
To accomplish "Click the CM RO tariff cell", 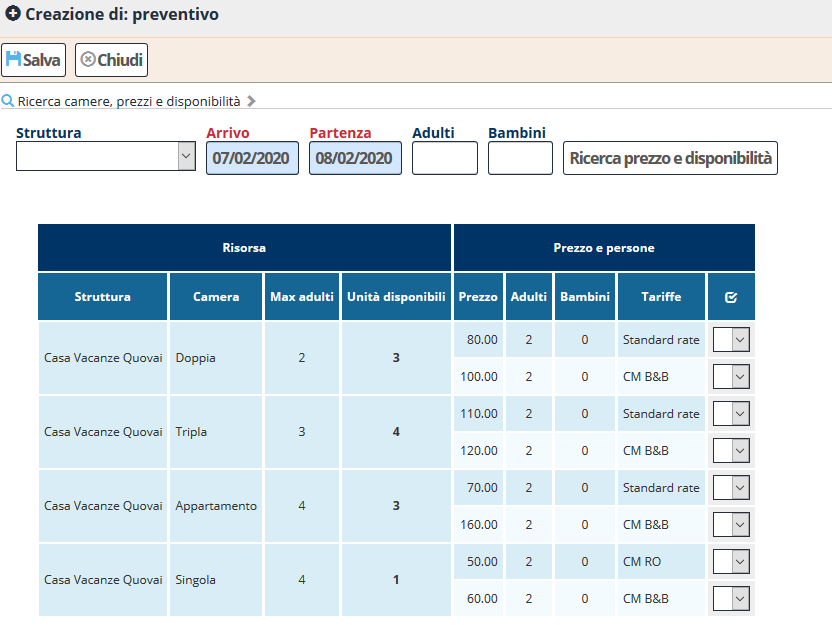I will coord(661,561).
